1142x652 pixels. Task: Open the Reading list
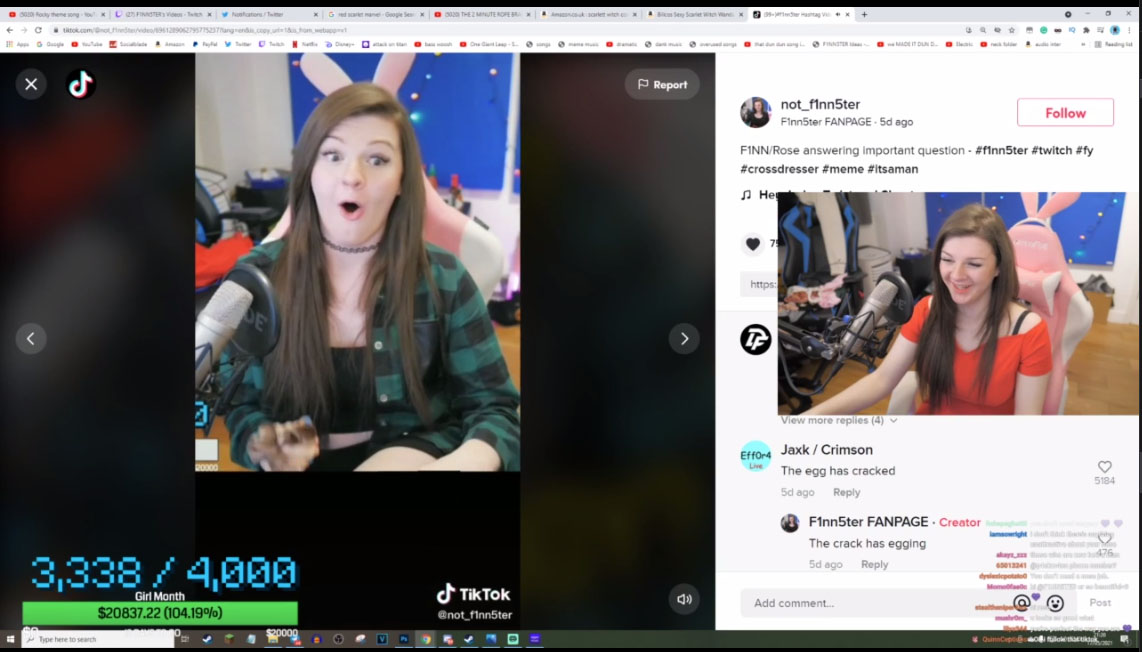[1113, 44]
